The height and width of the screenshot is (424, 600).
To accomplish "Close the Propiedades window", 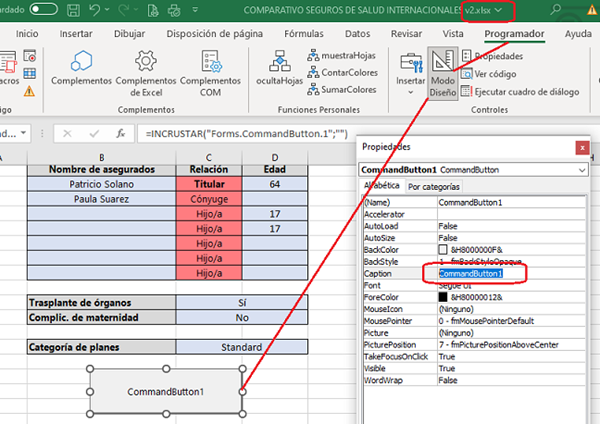I will point(582,148).
